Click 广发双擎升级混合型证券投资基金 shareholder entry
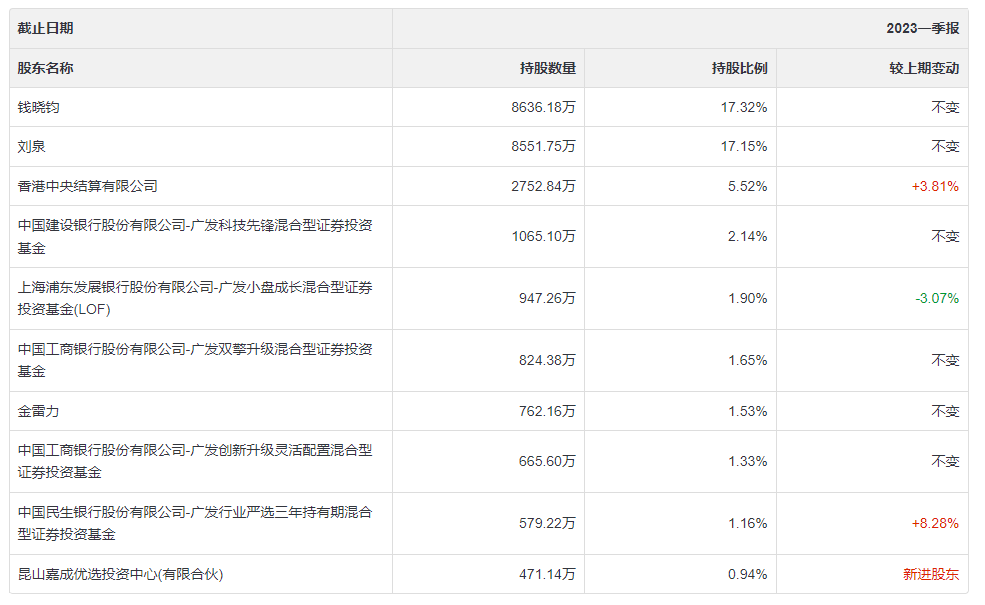985x605 pixels. (x=195, y=360)
